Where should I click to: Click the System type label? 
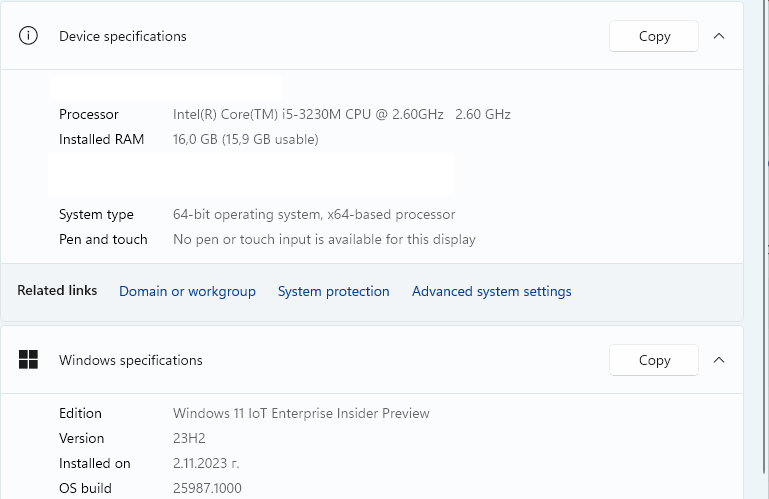pos(96,214)
